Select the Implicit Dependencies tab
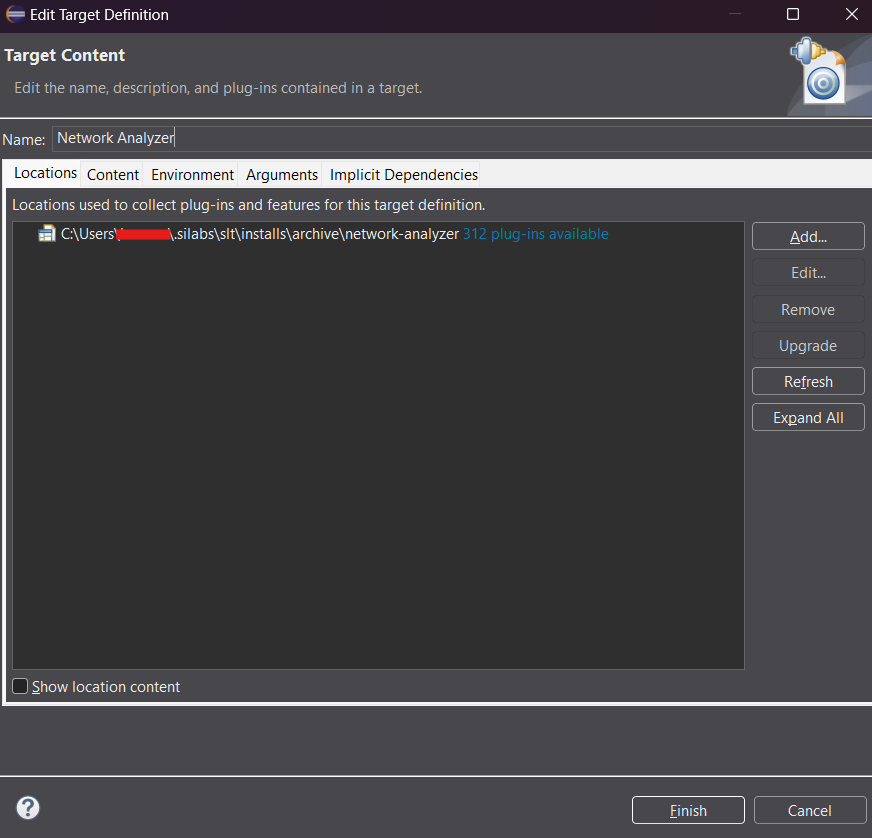The image size is (872, 838). tap(404, 175)
